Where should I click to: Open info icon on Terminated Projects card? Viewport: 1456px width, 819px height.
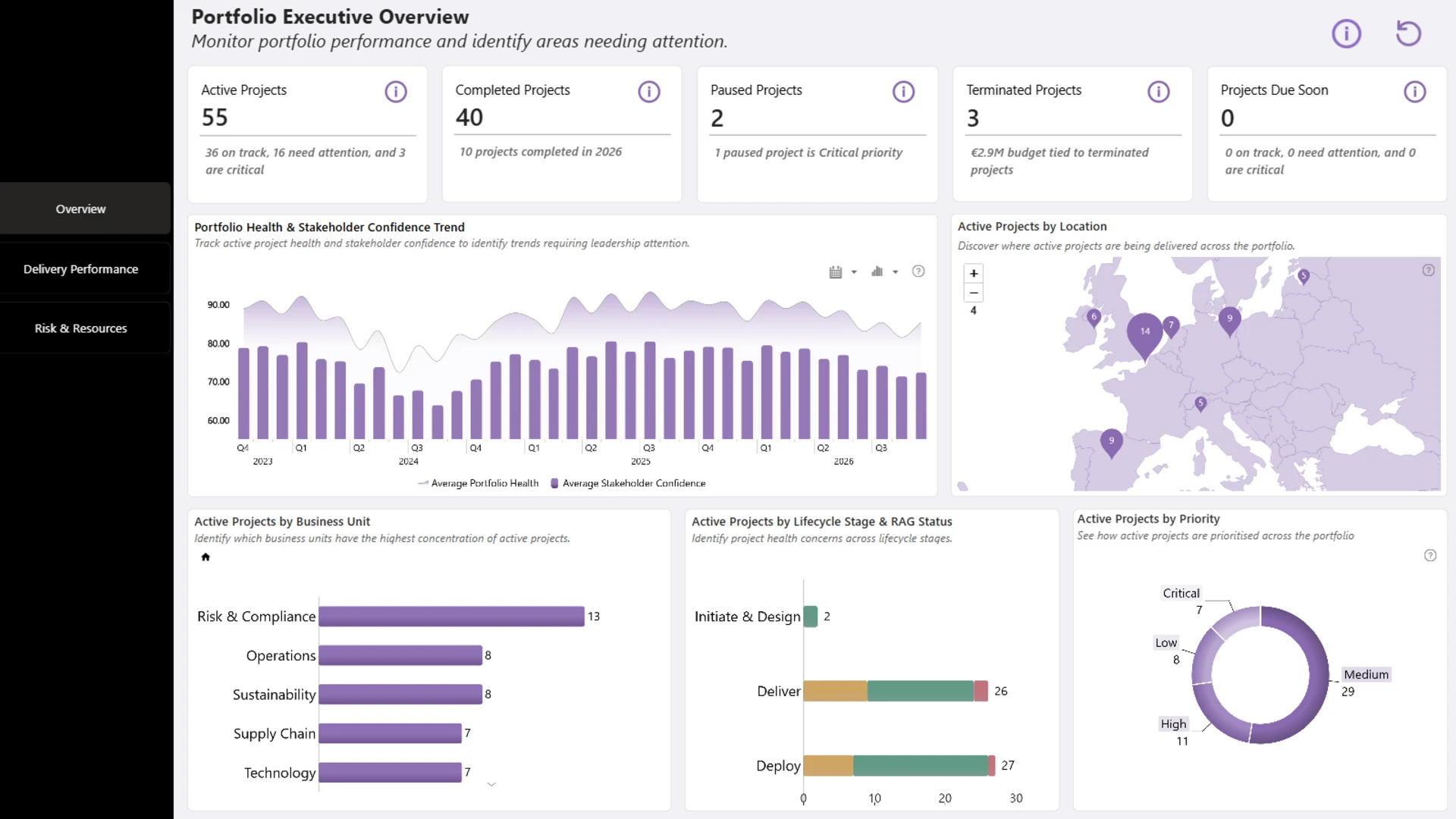tap(1159, 92)
